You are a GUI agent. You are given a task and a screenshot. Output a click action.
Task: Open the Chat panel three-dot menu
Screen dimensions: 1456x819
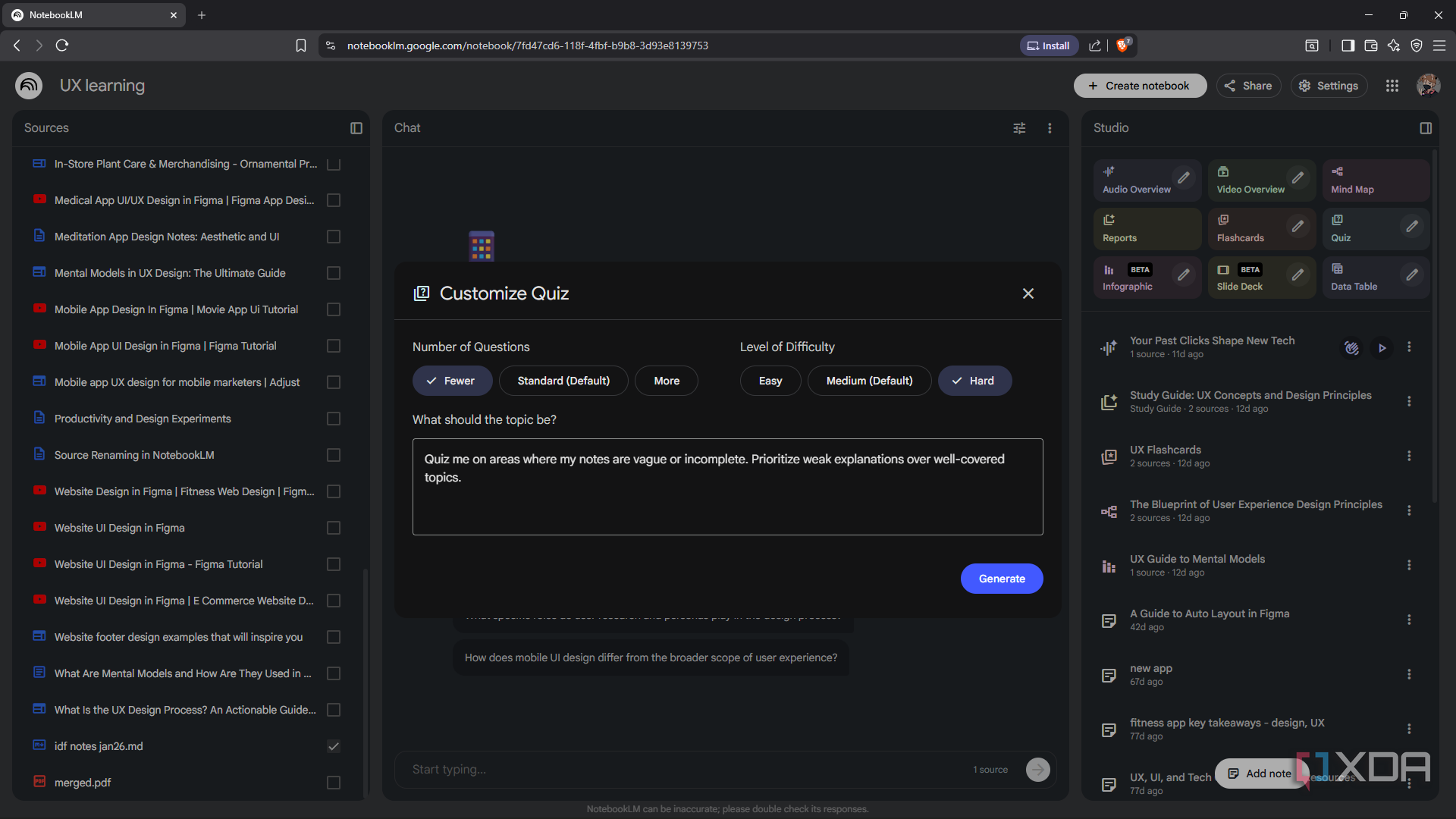tap(1050, 128)
